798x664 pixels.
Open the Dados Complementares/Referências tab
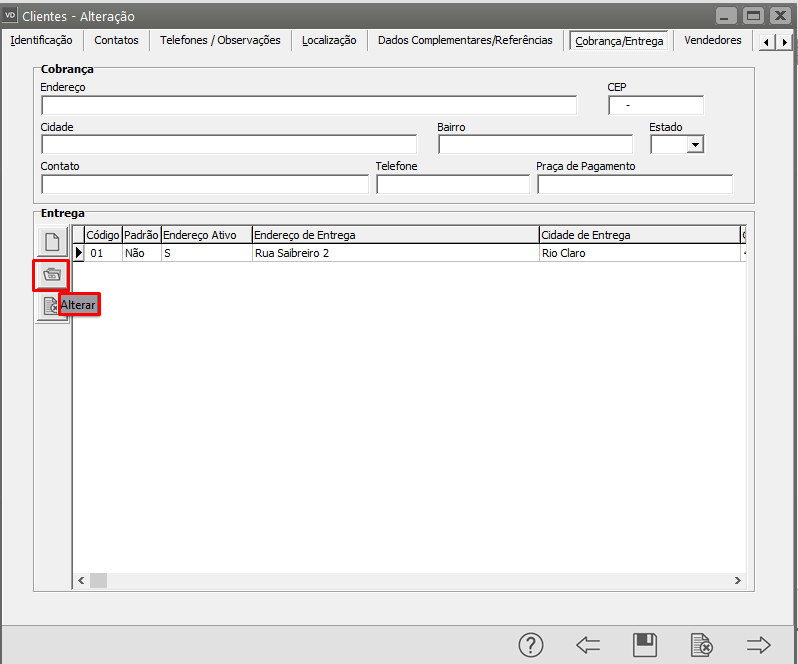click(465, 40)
